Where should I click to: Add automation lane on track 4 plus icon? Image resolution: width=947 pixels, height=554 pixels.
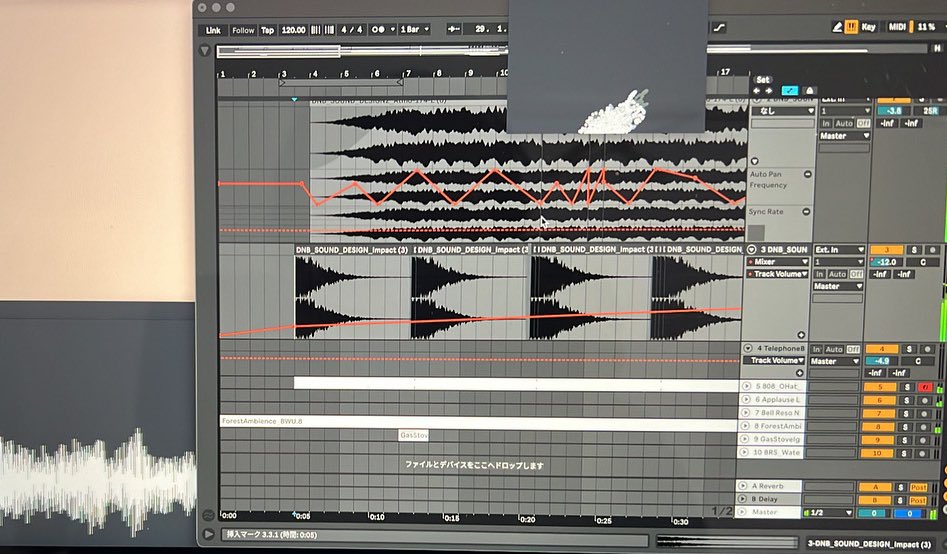pyautogui.click(x=800, y=373)
